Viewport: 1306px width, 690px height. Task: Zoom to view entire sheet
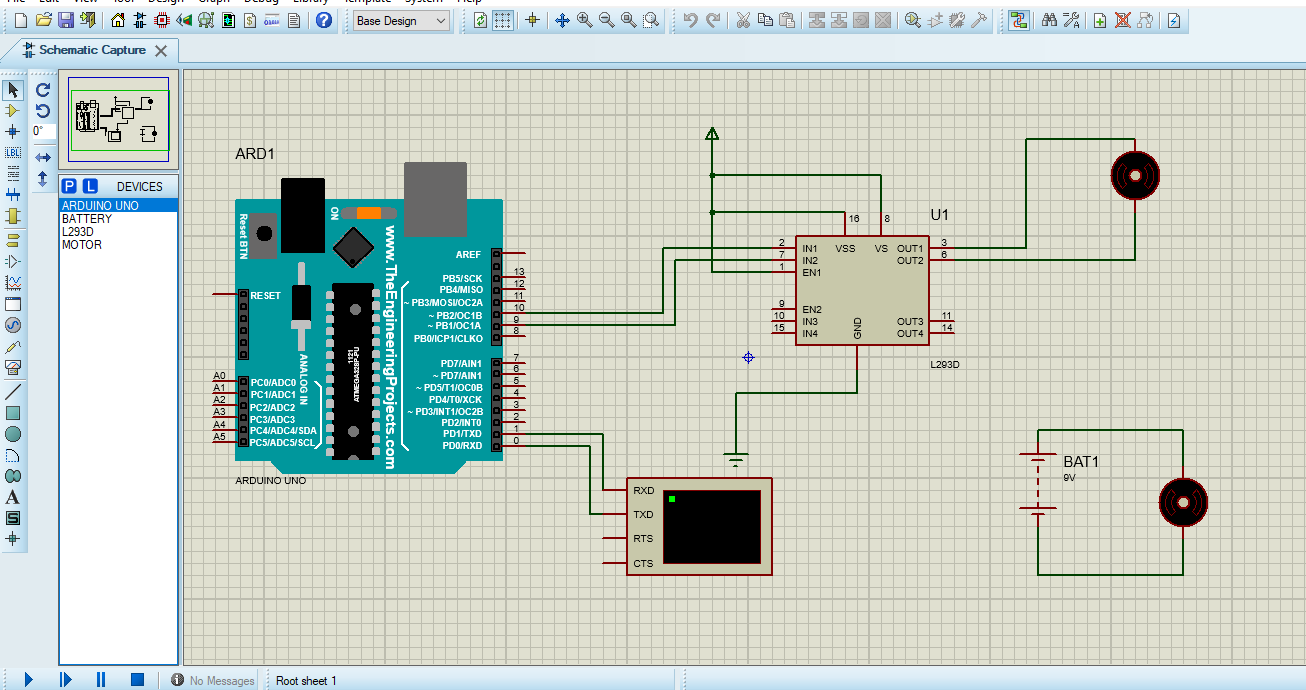pyautogui.click(x=628, y=20)
